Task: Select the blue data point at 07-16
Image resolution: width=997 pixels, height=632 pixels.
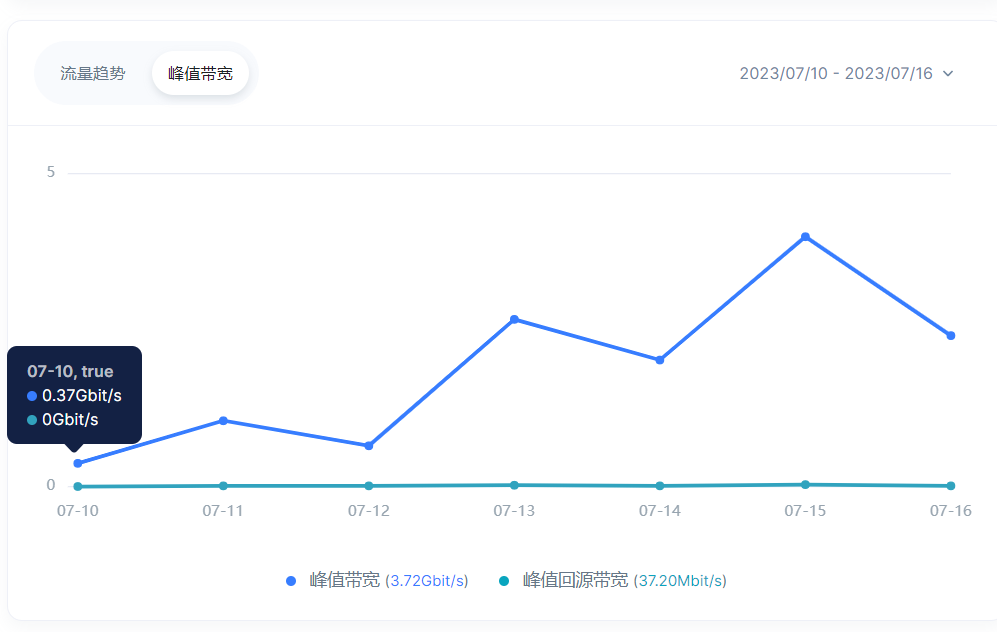Action: [951, 335]
